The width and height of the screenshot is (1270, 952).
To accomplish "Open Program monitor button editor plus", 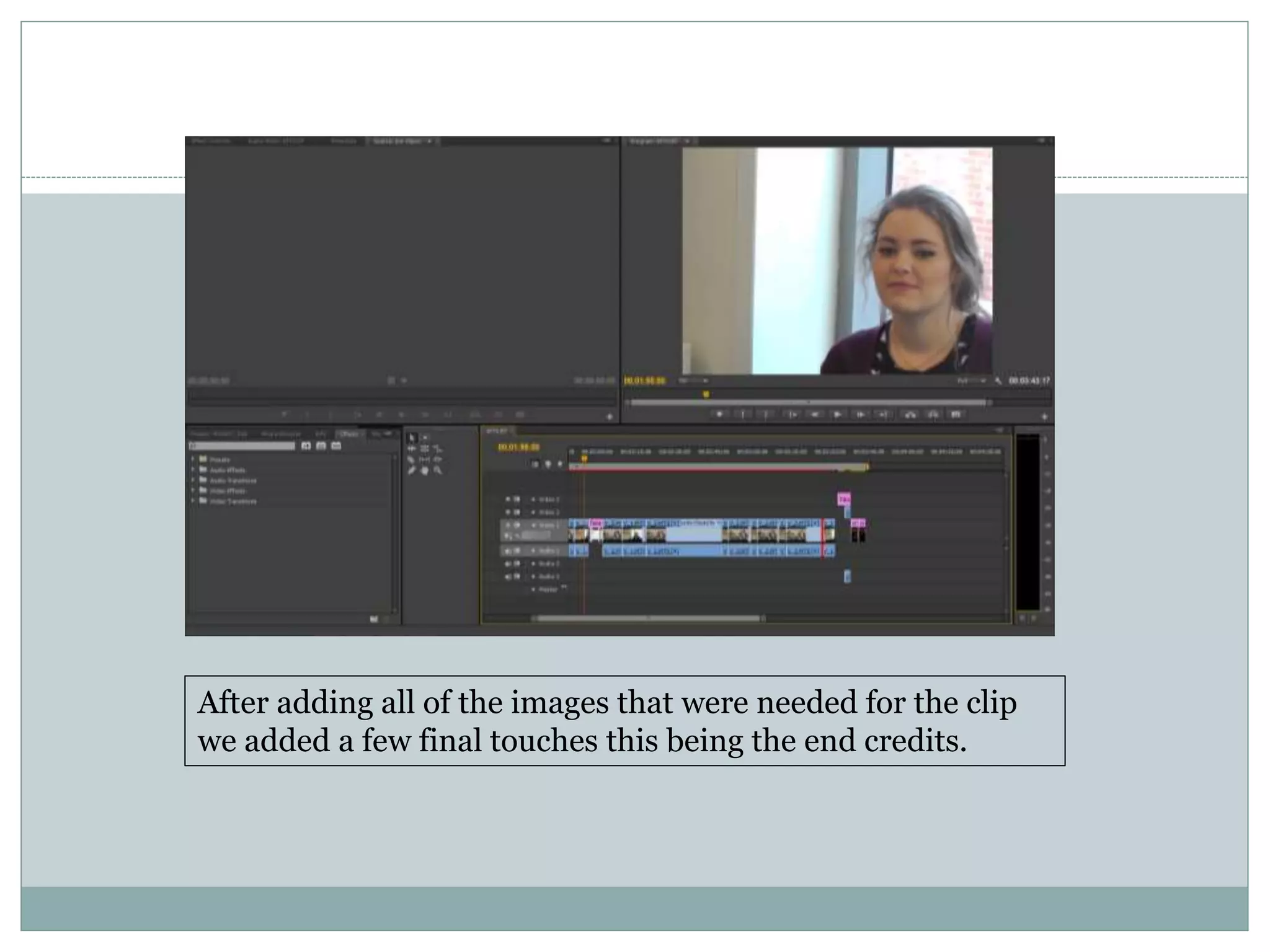I will 1044,416.
